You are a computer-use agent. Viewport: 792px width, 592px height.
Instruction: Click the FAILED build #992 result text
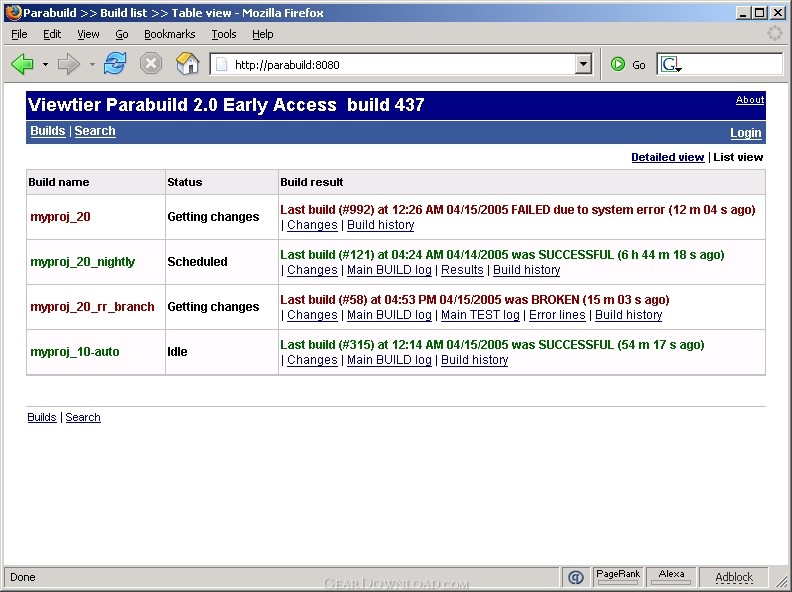point(518,210)
